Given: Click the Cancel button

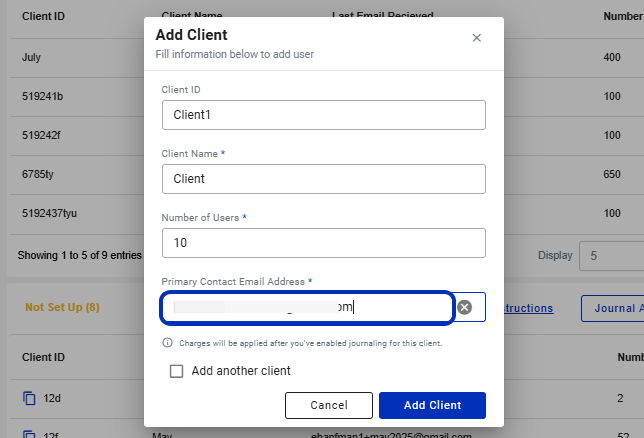Looking at the screenshot, I should [329, 405].
